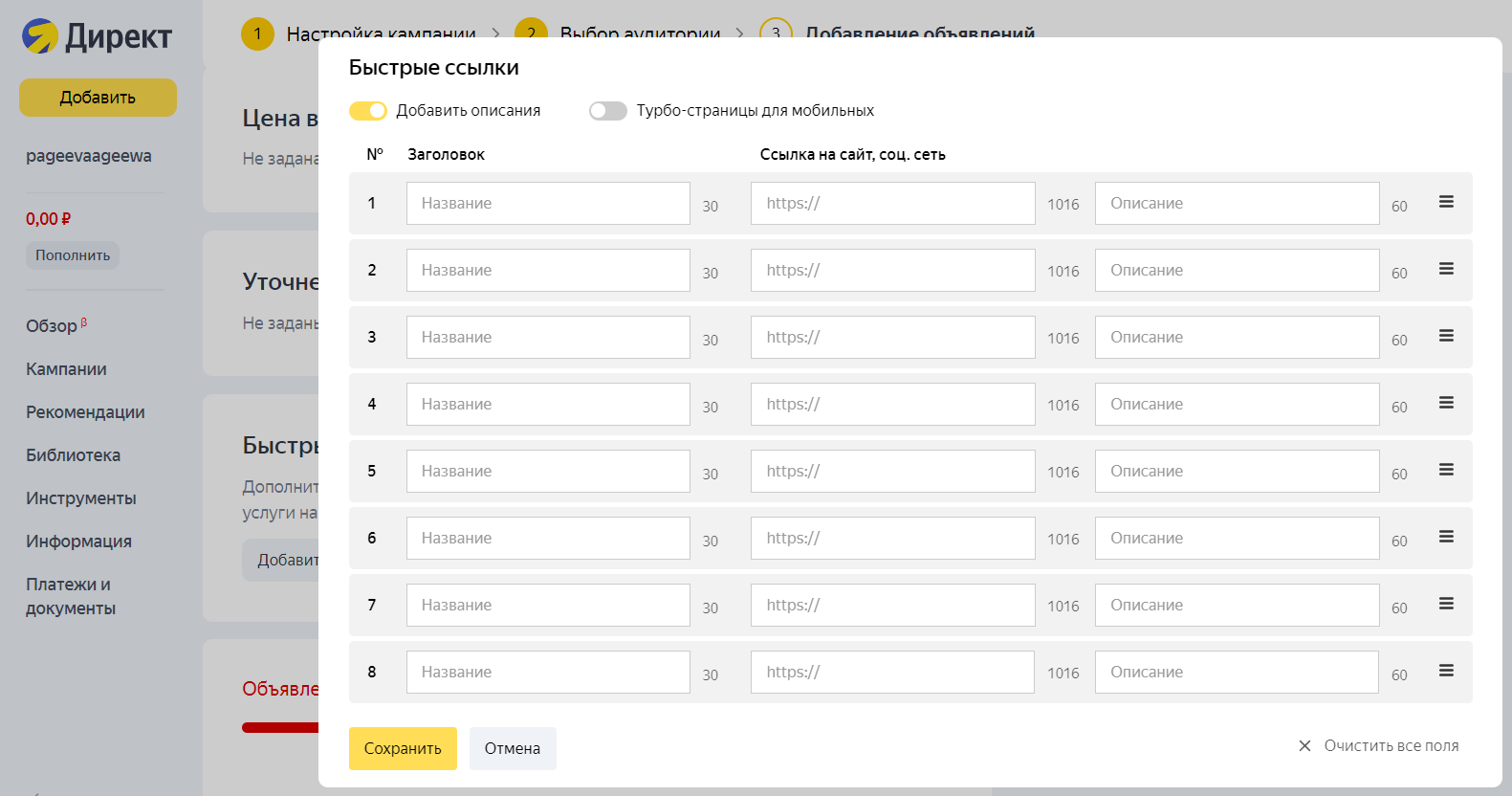
Task: Open 'Обзор' in the sidebar
Action: click(52, 326)
